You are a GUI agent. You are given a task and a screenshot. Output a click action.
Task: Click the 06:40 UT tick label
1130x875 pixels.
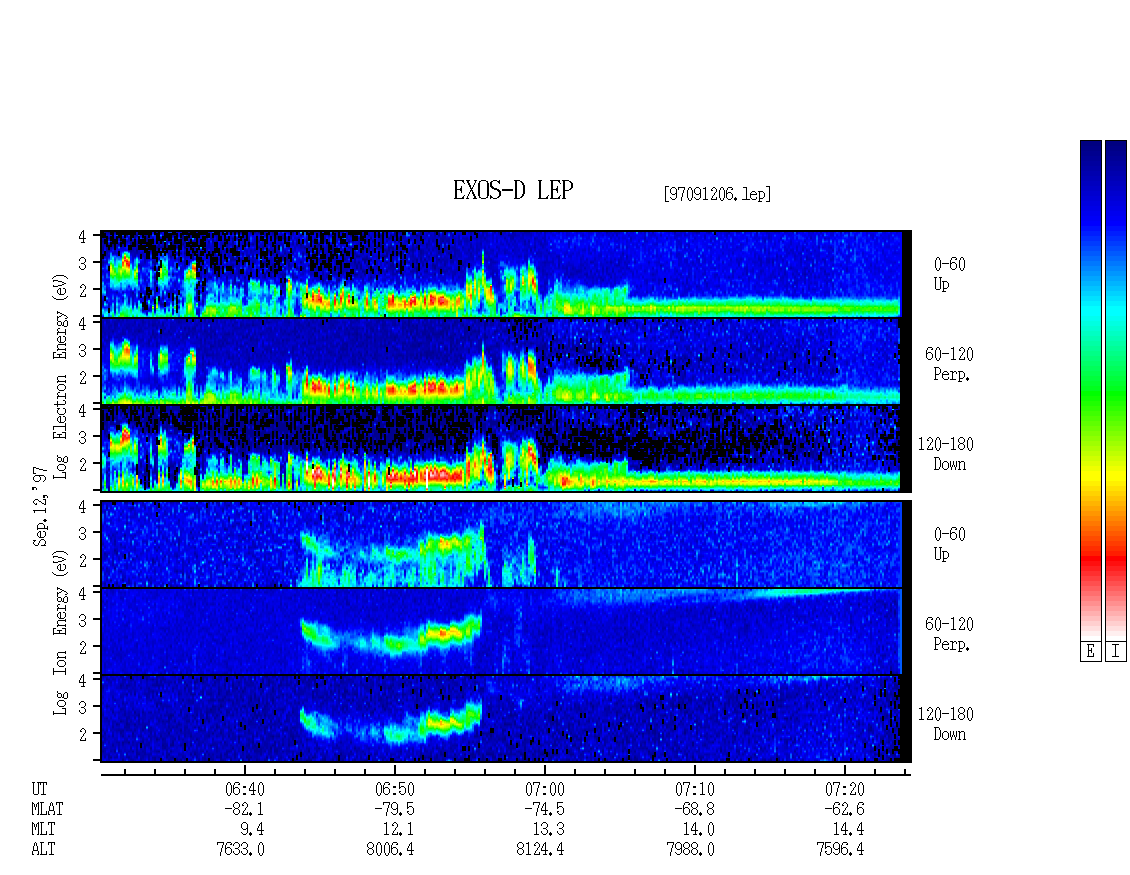coord(245,789)
